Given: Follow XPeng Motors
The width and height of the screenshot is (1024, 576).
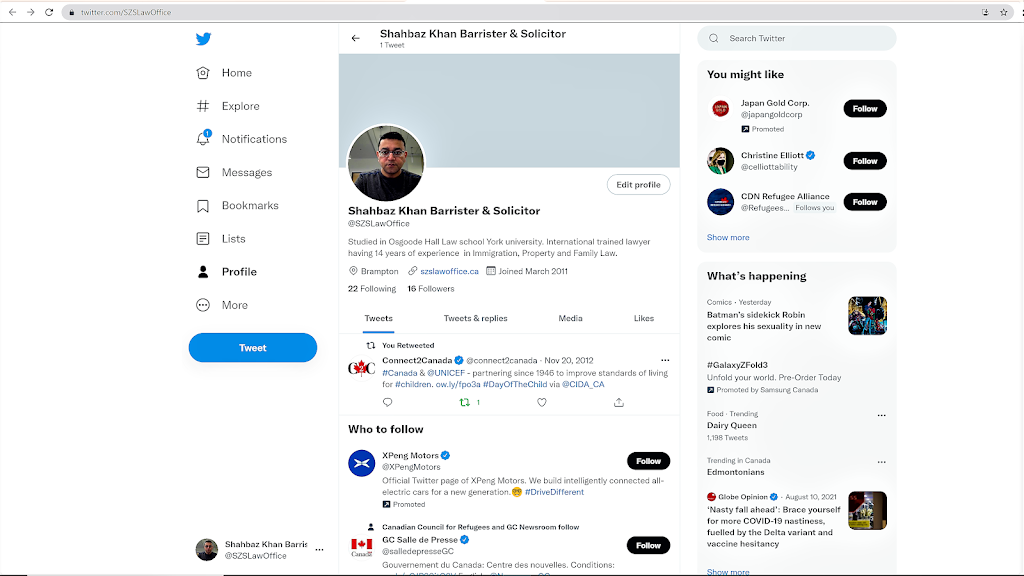Looking at the screenshot, I should pyautogui.click(x=648, y=461).
